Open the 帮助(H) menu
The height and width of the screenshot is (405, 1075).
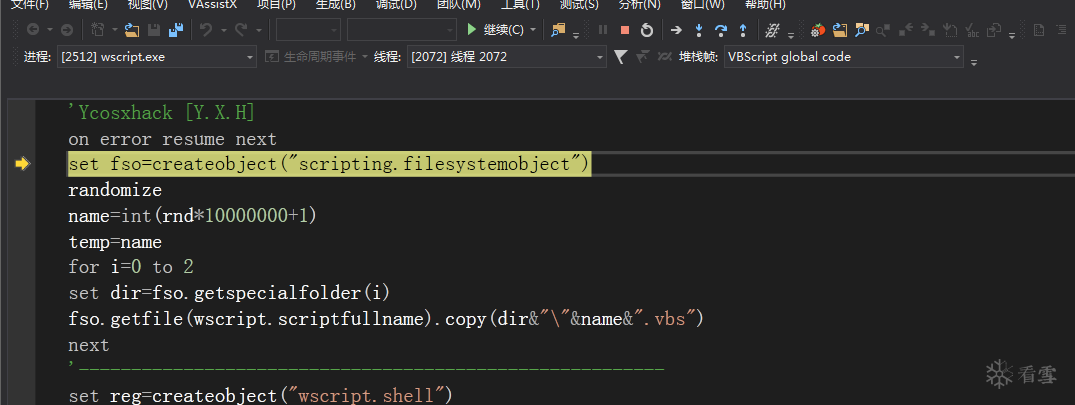(x=765, y=4)
